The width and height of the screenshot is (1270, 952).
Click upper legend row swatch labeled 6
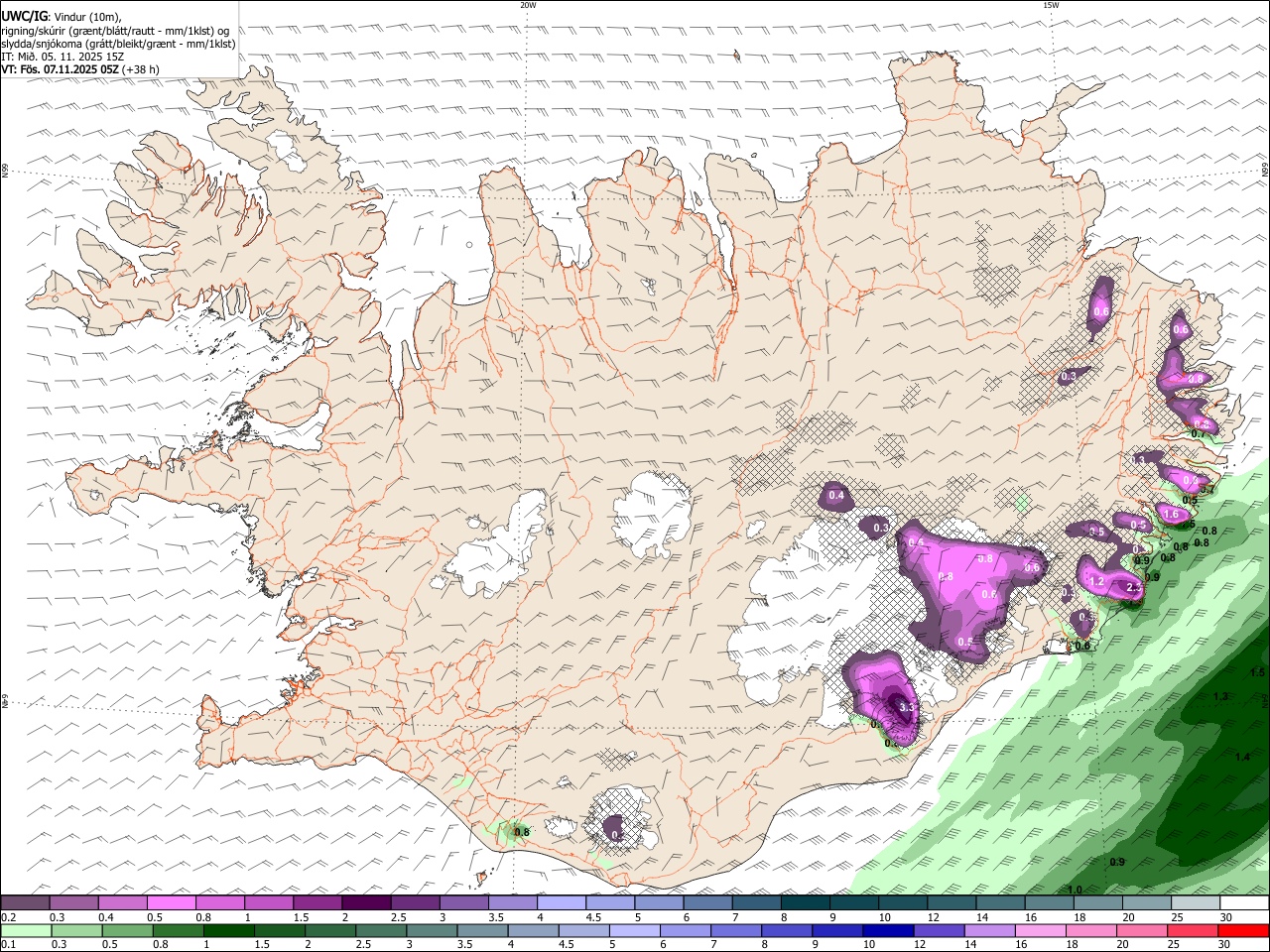706,903
